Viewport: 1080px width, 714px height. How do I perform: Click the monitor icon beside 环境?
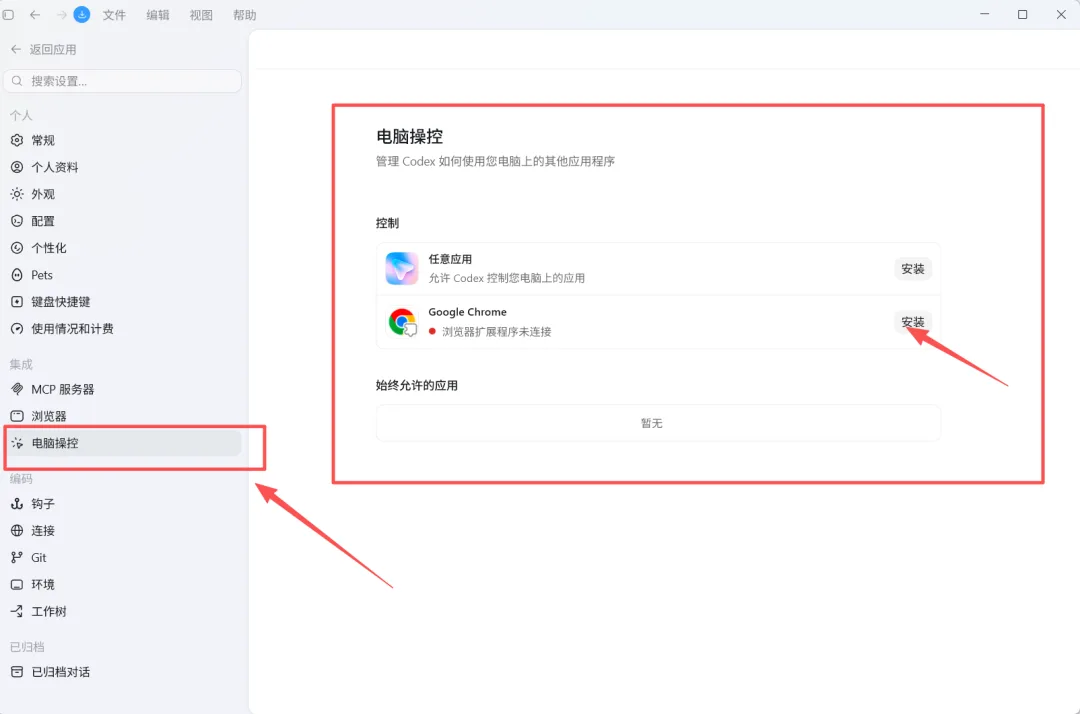pos(17,585)
